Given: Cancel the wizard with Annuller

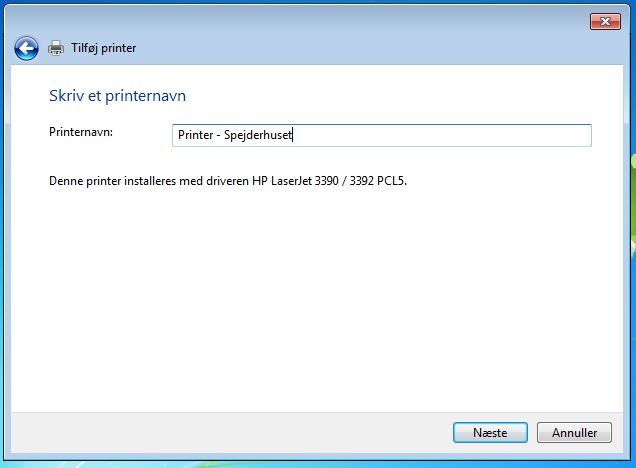Looking at the screenshot, I should pyautogui.click(x=574, y=432).
